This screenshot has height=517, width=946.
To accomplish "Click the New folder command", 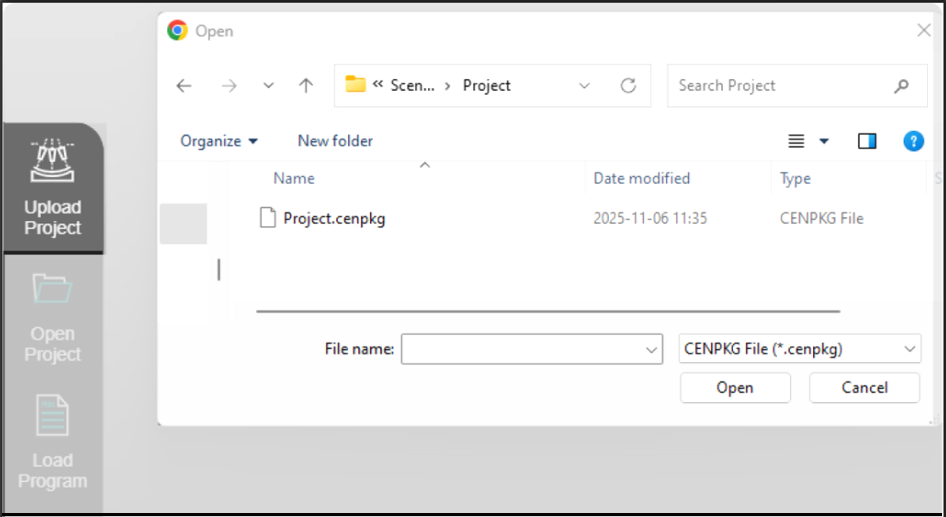I will click(x=335, y=141).
